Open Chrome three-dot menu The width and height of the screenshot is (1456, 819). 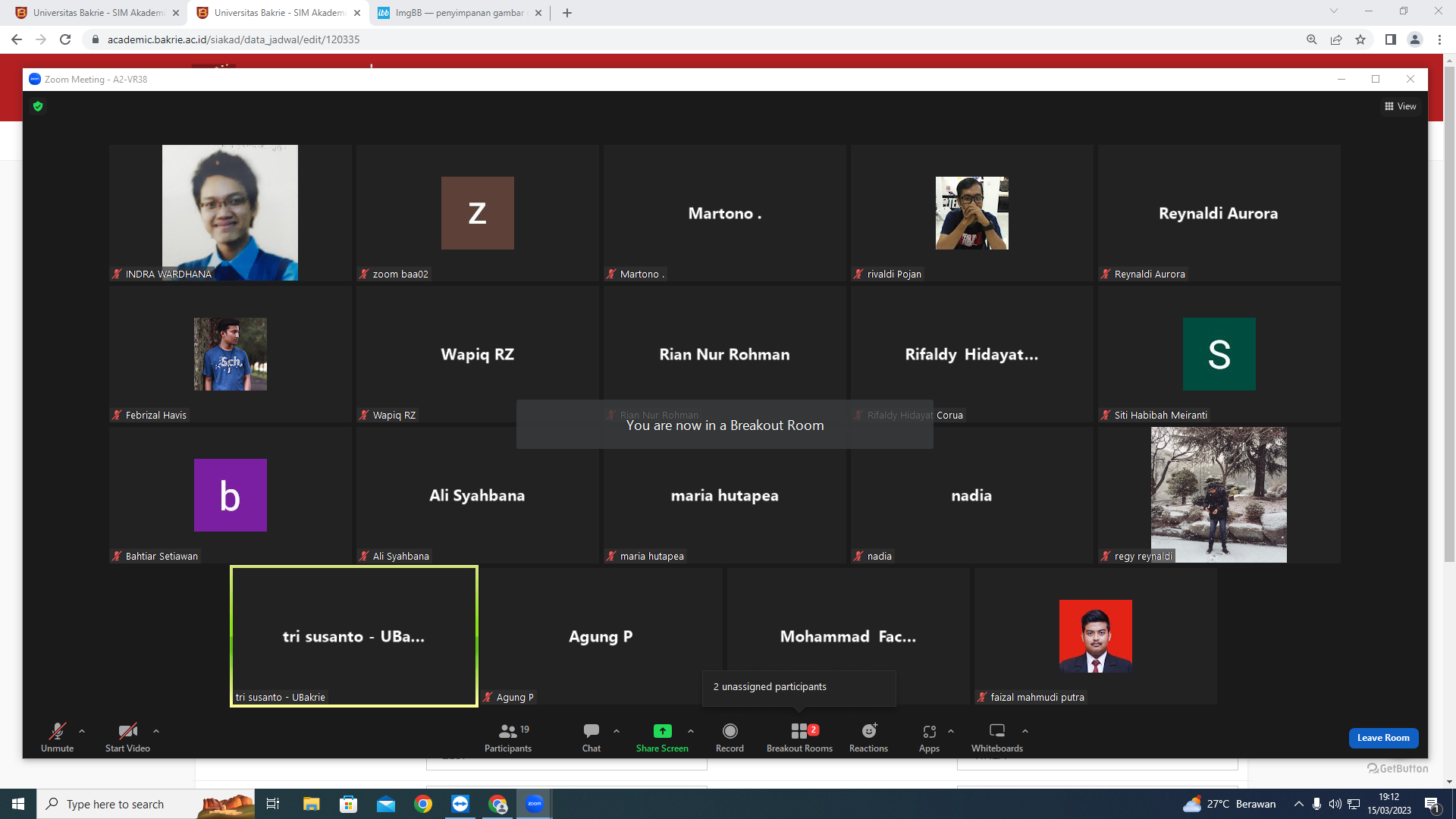[x=1439, y=39]
